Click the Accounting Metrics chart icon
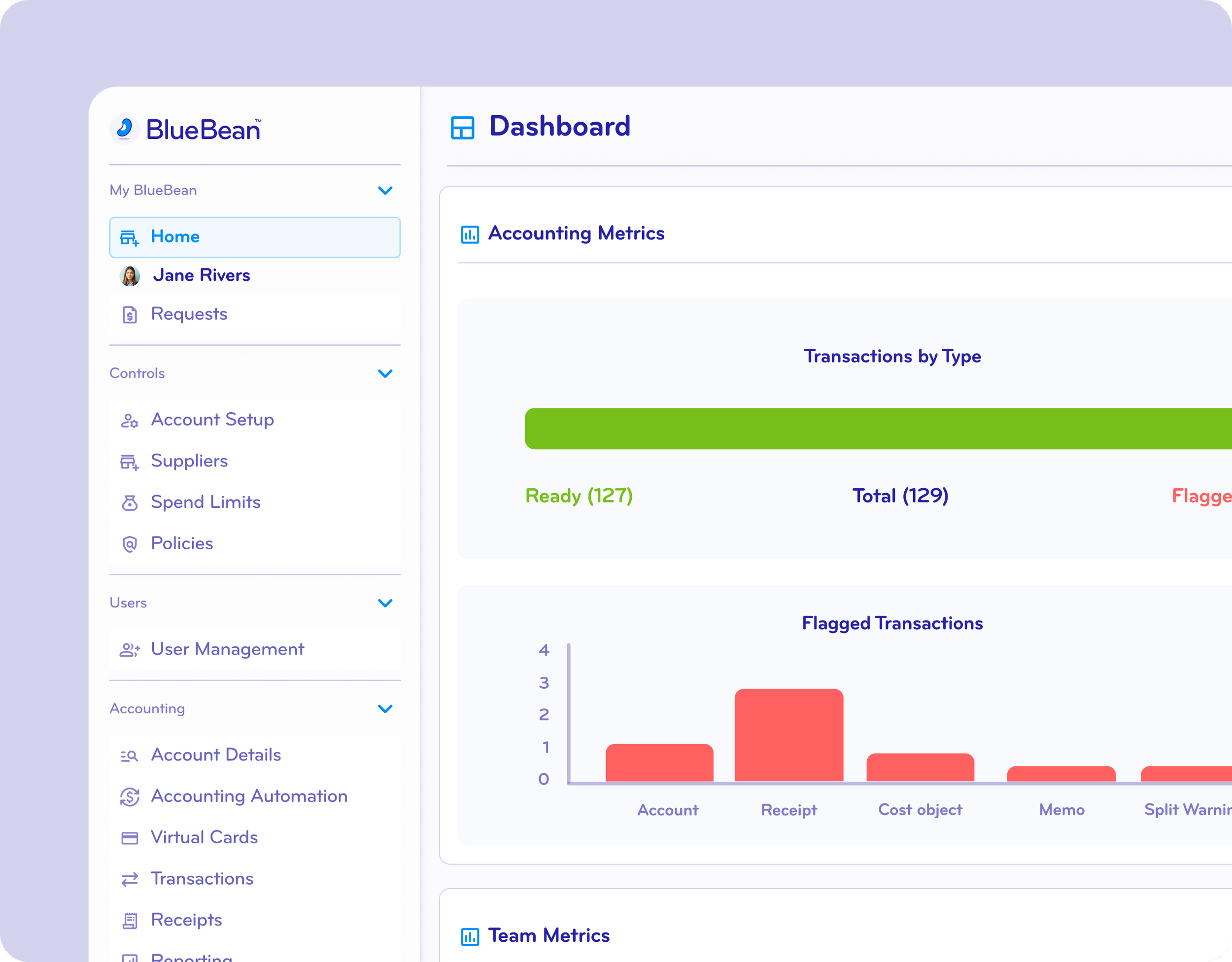 pyautogui.click(x=469, y=234)
